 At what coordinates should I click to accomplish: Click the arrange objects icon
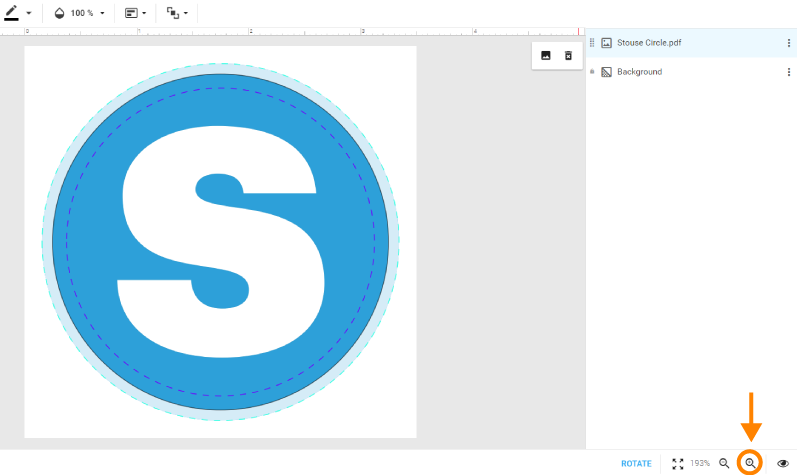pyautogui.click(x=173, y=13)
